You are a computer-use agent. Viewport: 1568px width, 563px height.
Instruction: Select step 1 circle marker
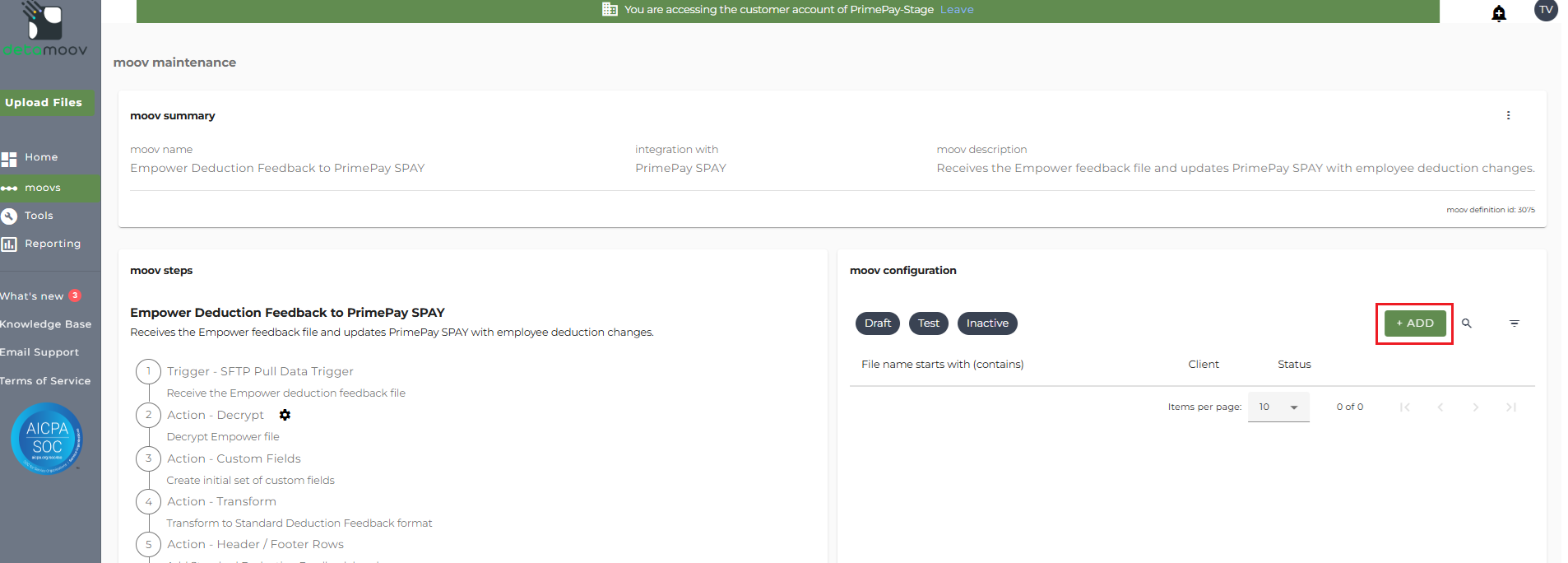pyautogui.click(x=148, y=371)
